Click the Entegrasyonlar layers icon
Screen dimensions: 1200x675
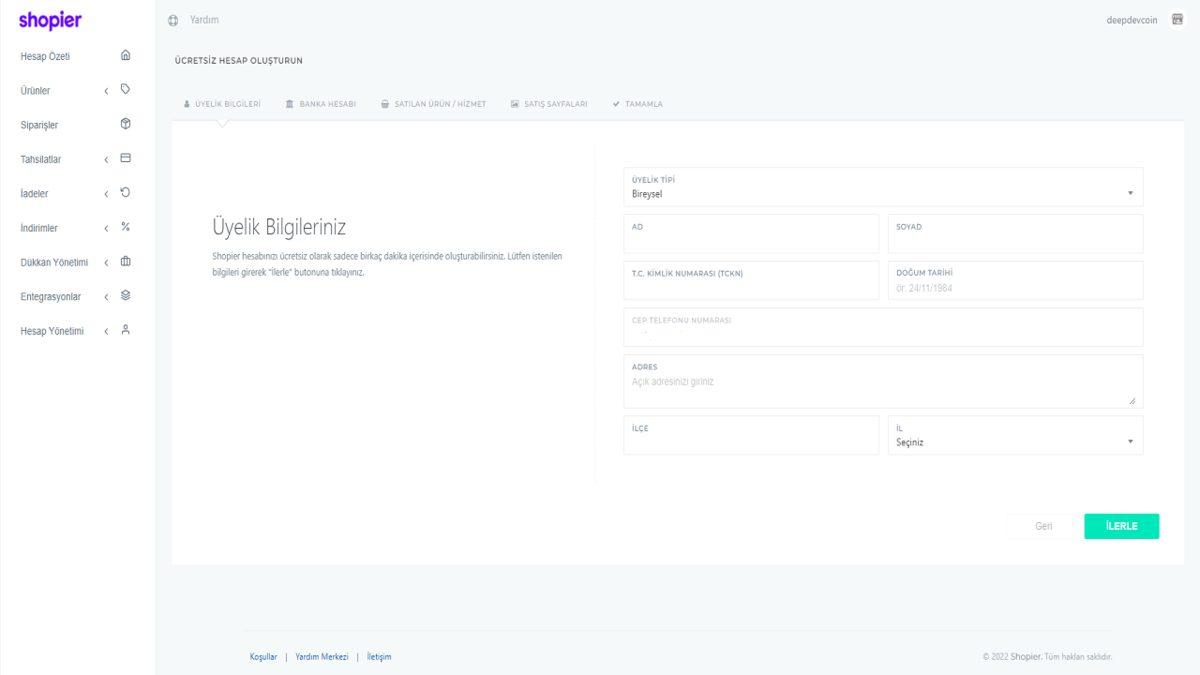tap(125, 296)
